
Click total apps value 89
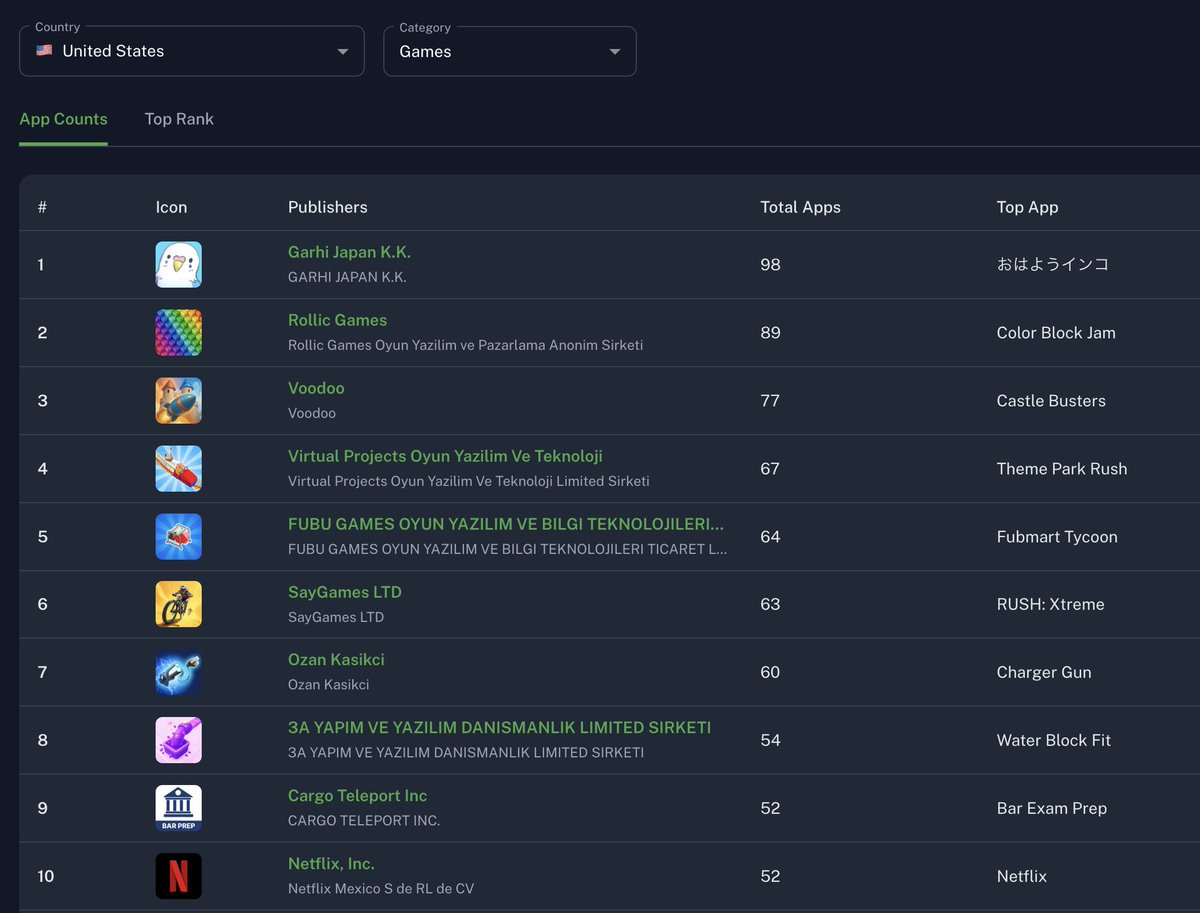(770, 333)
